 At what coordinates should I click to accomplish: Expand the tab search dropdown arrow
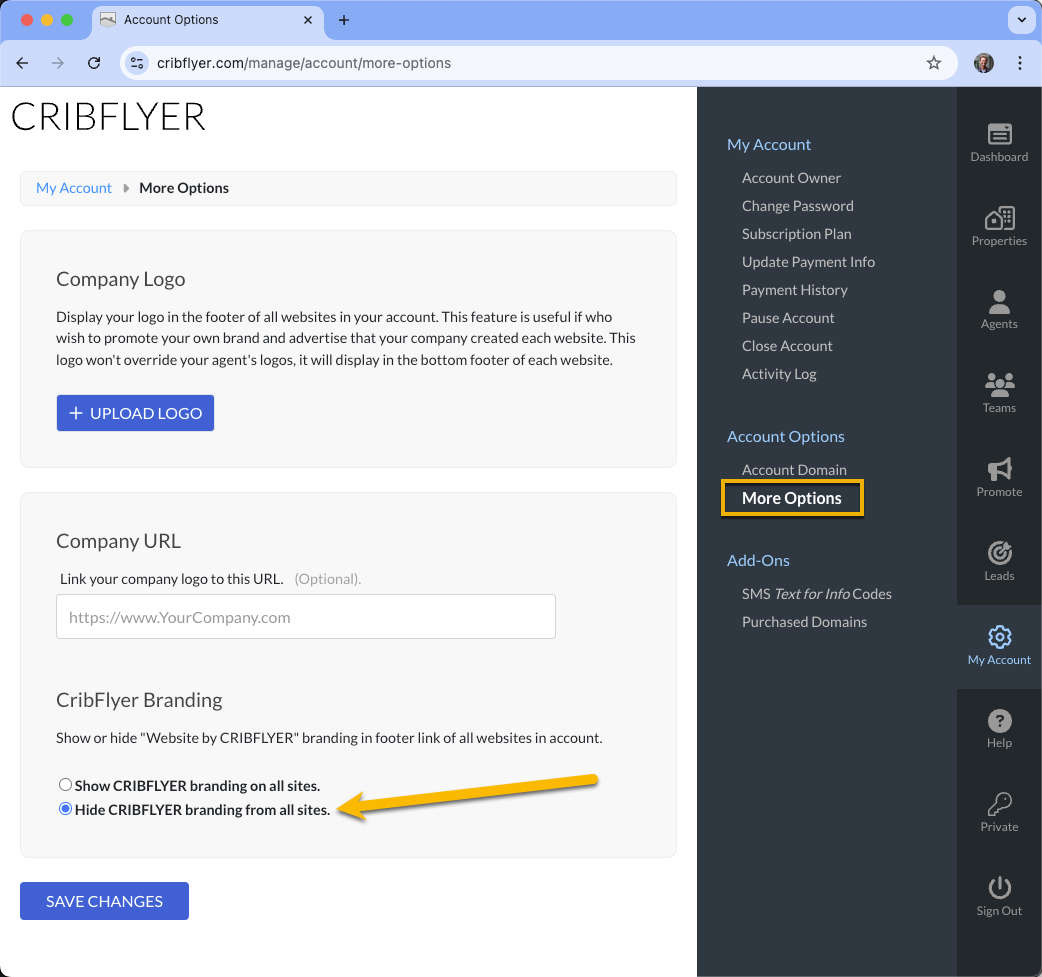(1021, 20)
